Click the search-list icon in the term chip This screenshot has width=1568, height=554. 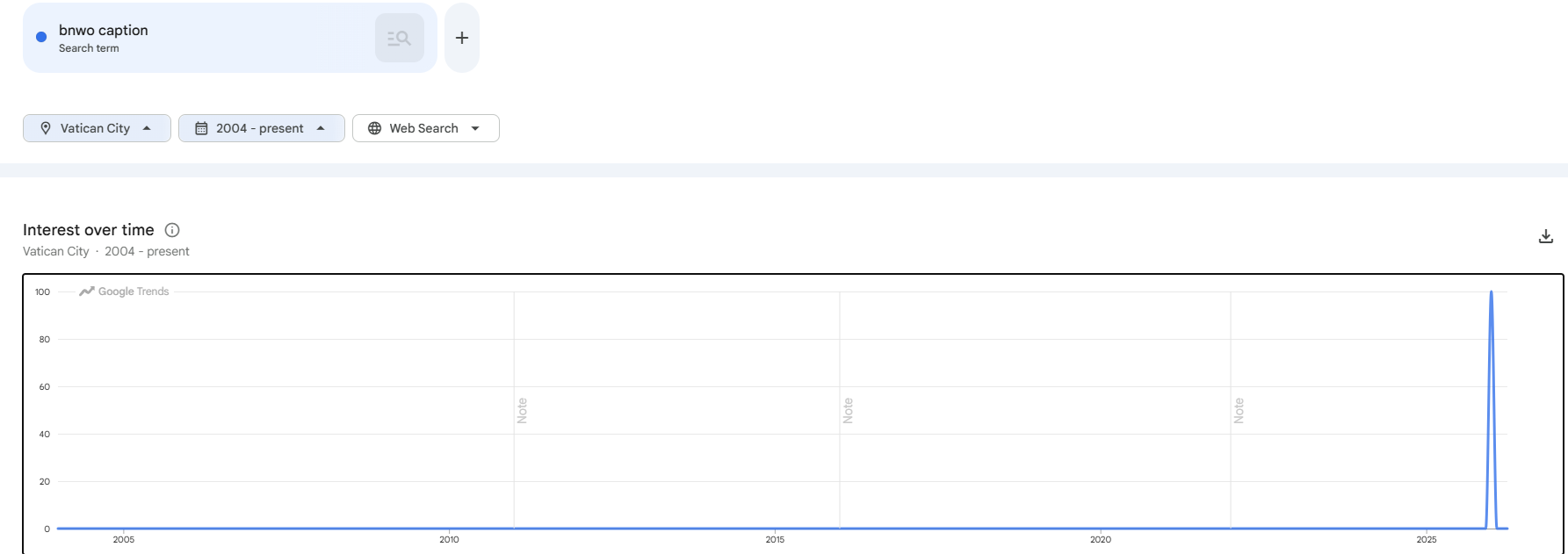tap(400, 38)
